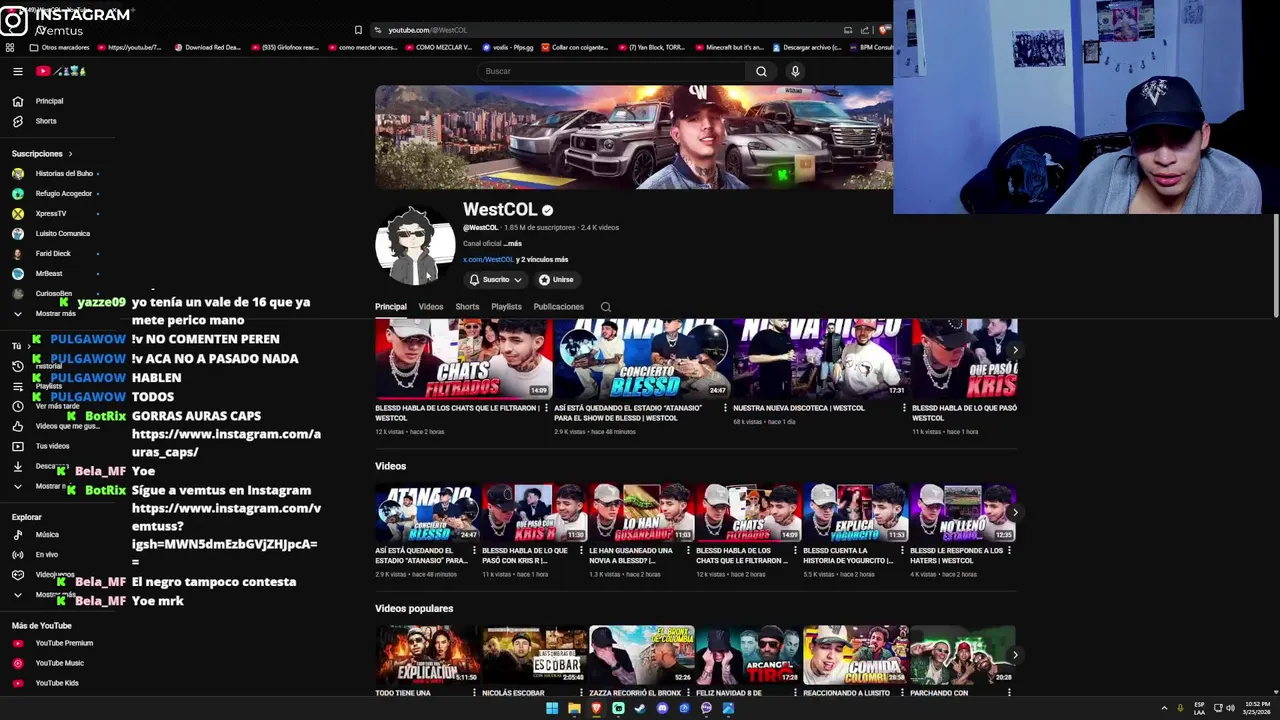Click YouTube Music sidebar icon
The width and height of the screenshot is (1280, 720).
tap(18, 663)
